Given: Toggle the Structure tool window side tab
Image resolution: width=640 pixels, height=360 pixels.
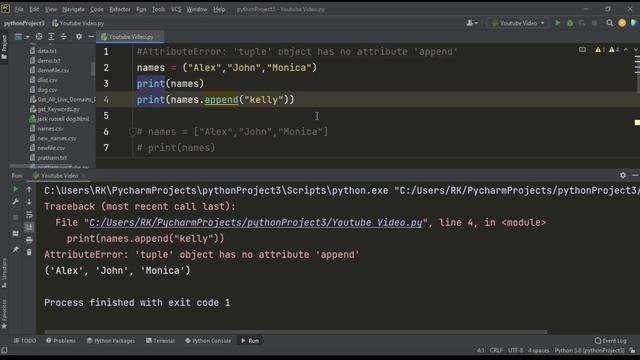Looking at the screenshot, I should point(4,273).
